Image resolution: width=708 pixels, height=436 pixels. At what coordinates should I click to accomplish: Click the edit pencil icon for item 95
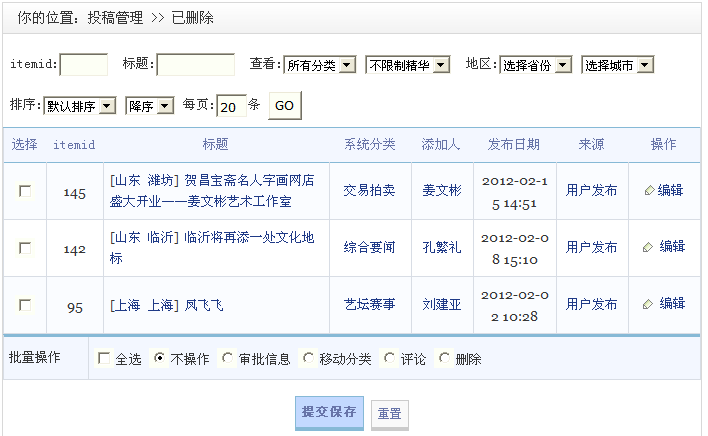point(648,304)
